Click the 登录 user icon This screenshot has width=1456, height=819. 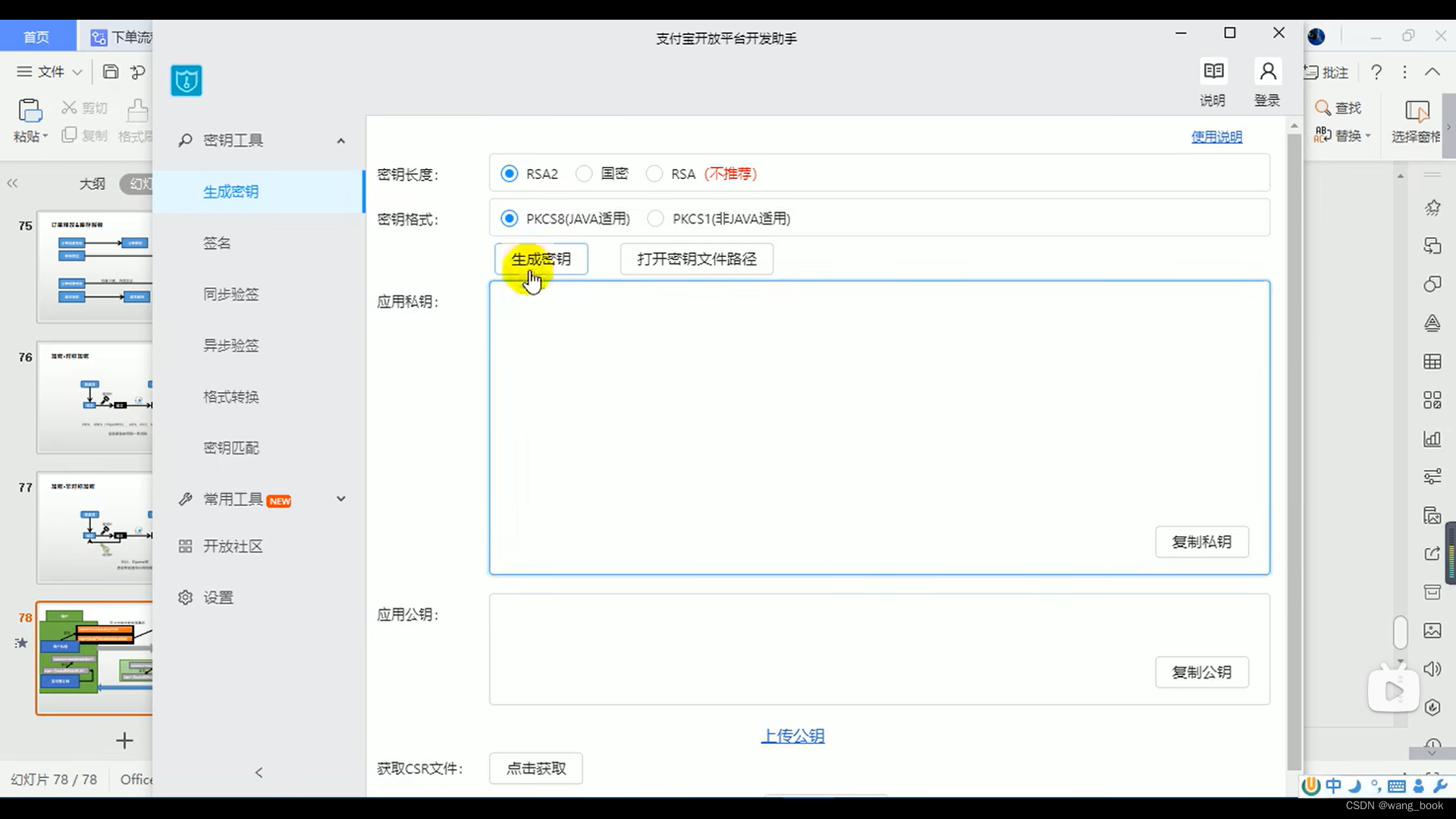click(1268, 71)
